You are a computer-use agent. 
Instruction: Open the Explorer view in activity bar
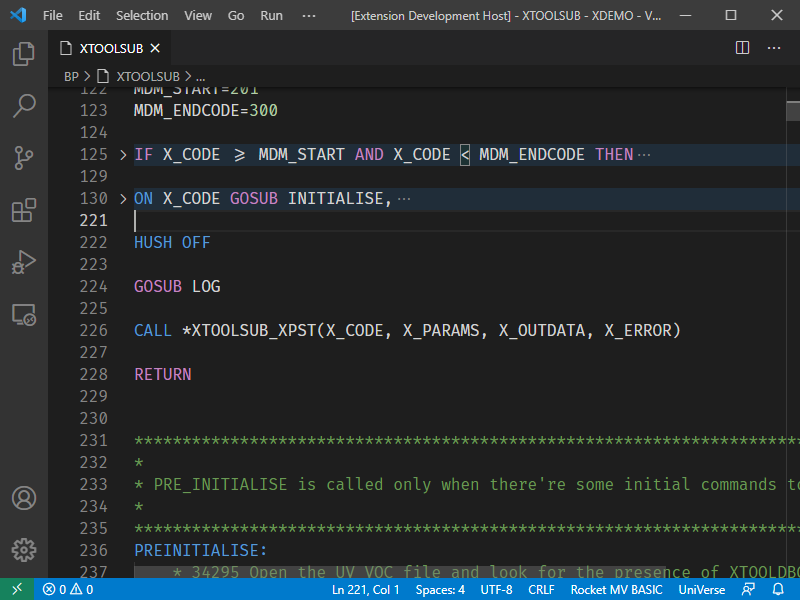click(x=23, y=54)
